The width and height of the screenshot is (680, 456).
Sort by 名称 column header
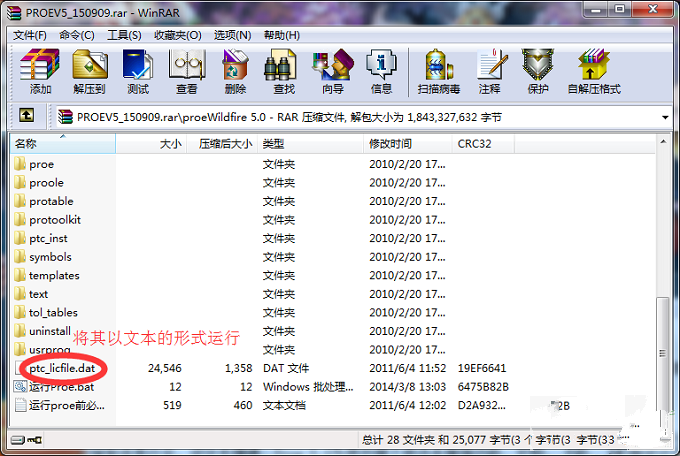pyautogui.click(x=63, y=144)
